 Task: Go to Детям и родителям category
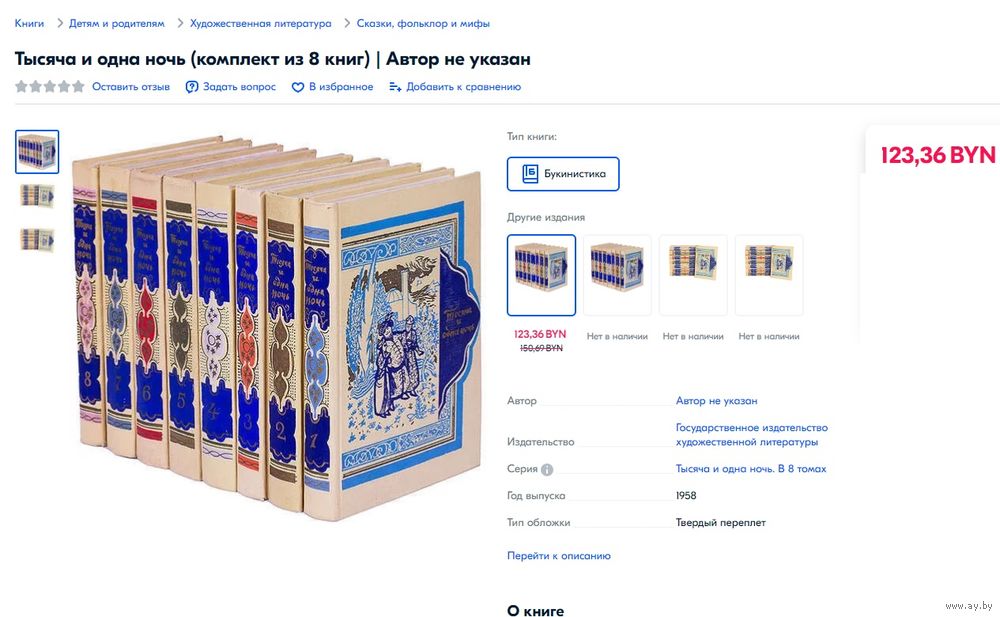117,24
